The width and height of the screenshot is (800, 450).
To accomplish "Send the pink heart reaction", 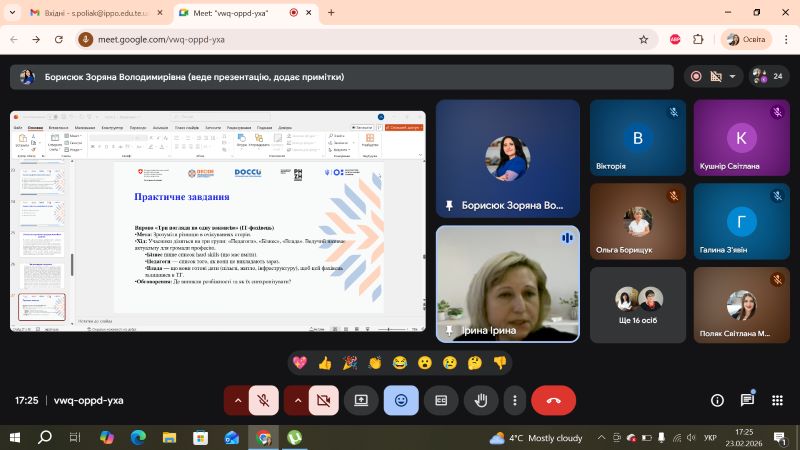I will pyautogui.click(x=299, y=363).
